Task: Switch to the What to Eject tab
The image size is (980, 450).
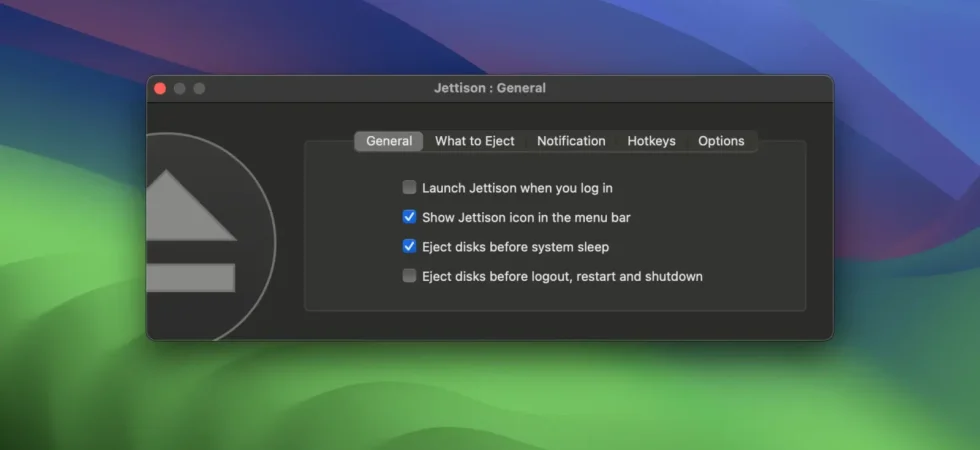Action: [475, 141]
